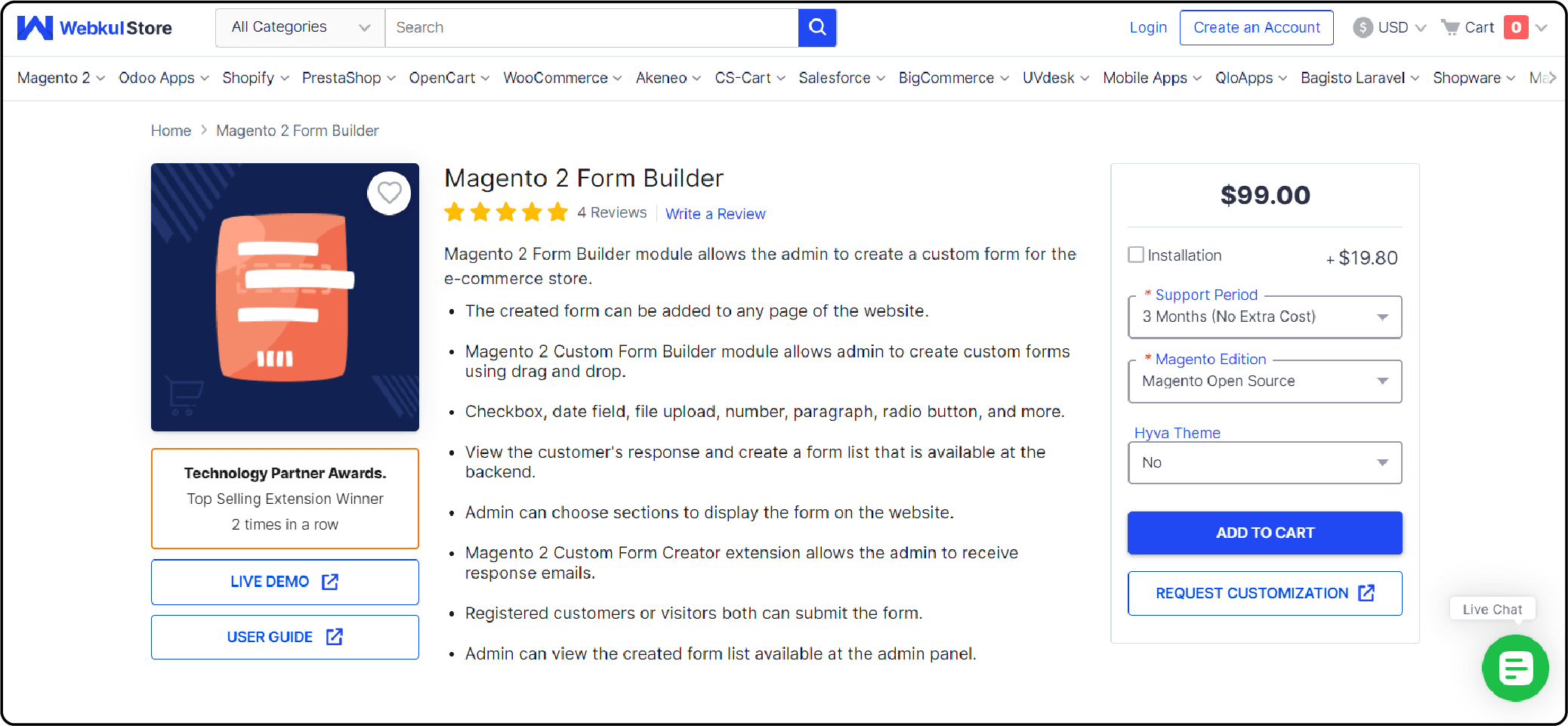Open the Salesforce menu
Image resolution: width=1568 pixels, height=726 pixels.
click(x=842, y=78)
